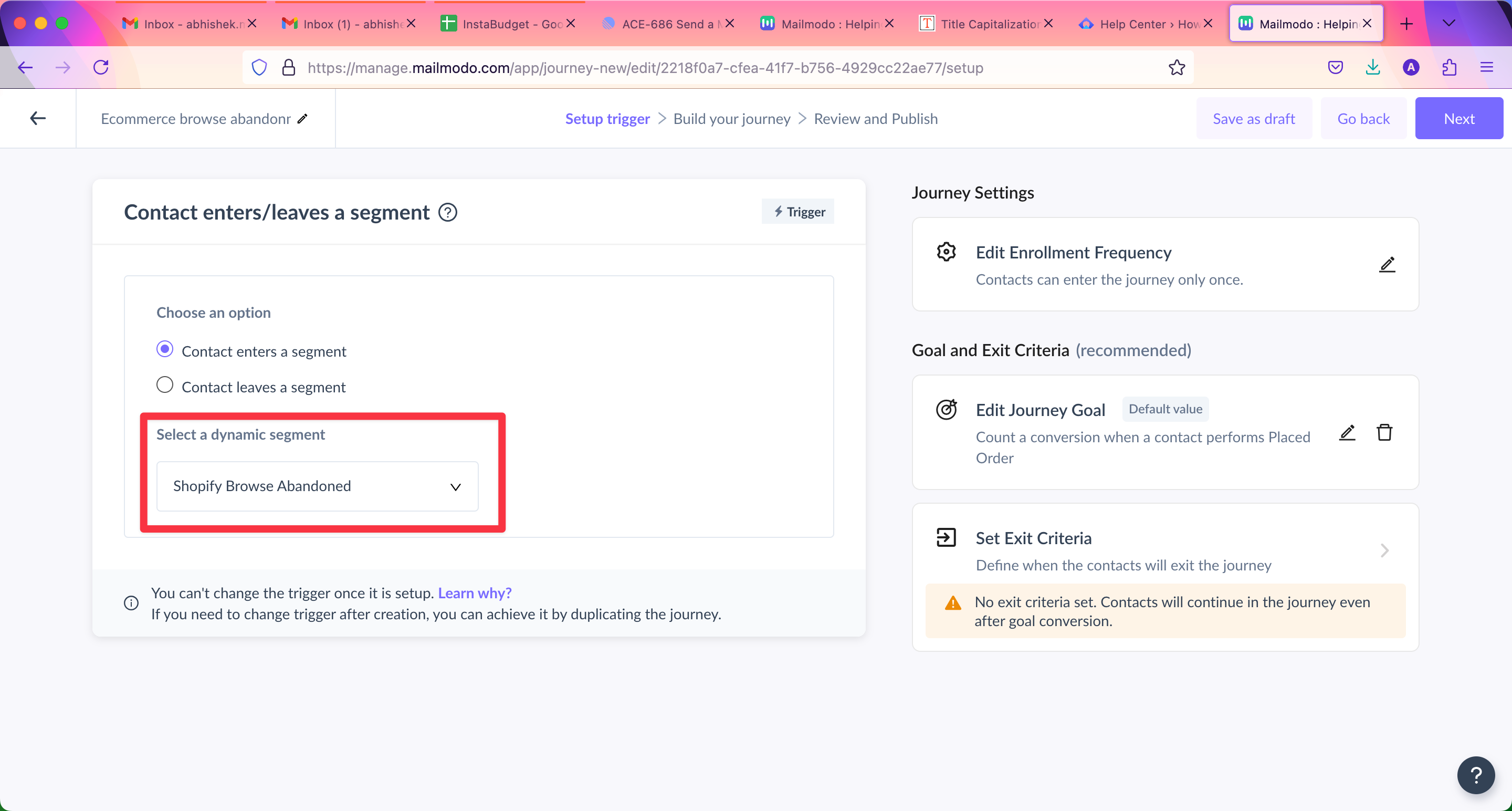This screenshot has width=1512, height=811.
Task: Open a new browser tab
Action: click(x=1406, y=24)
